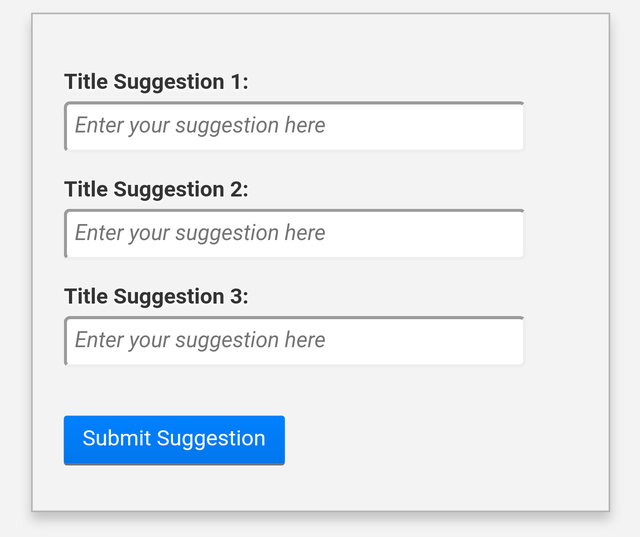Click the word "here" in first input placeholder
This screenshot has height=537, width=640.
[x=305, y=126]
